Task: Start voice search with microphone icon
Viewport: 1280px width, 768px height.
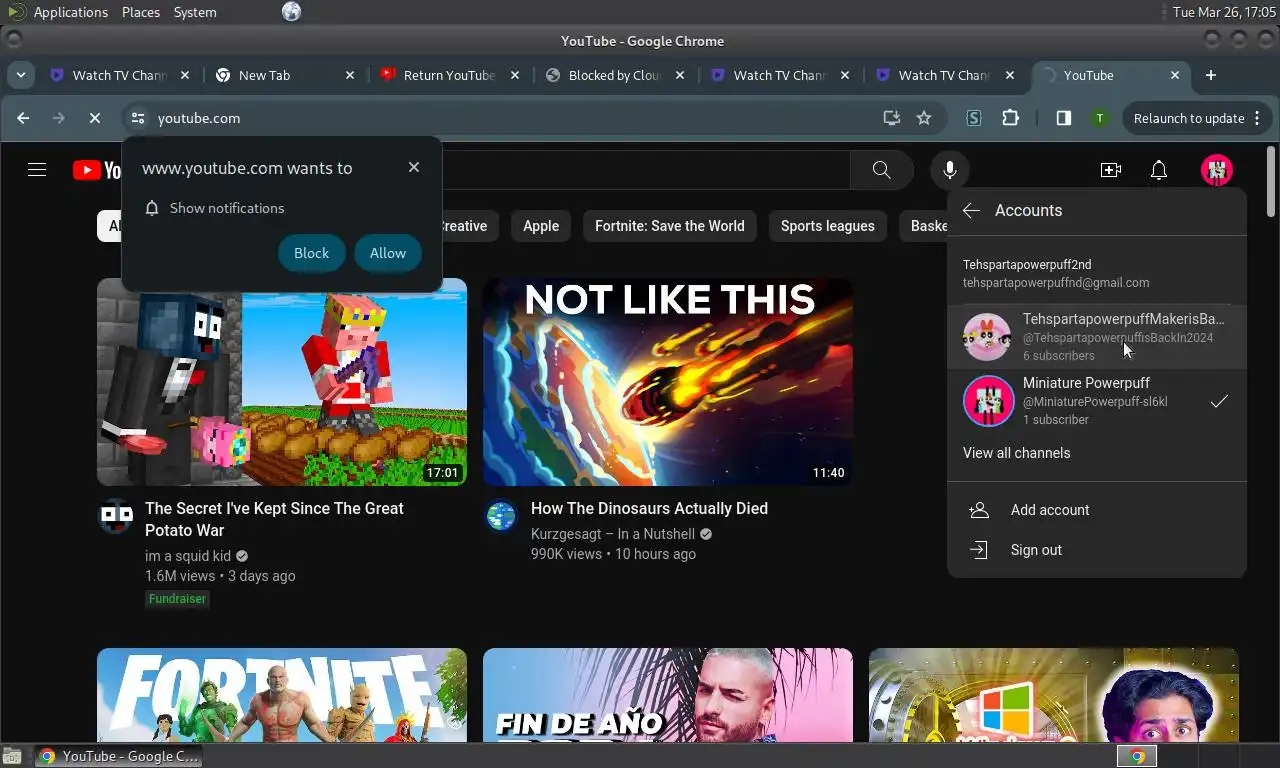Action: [950, 170]
